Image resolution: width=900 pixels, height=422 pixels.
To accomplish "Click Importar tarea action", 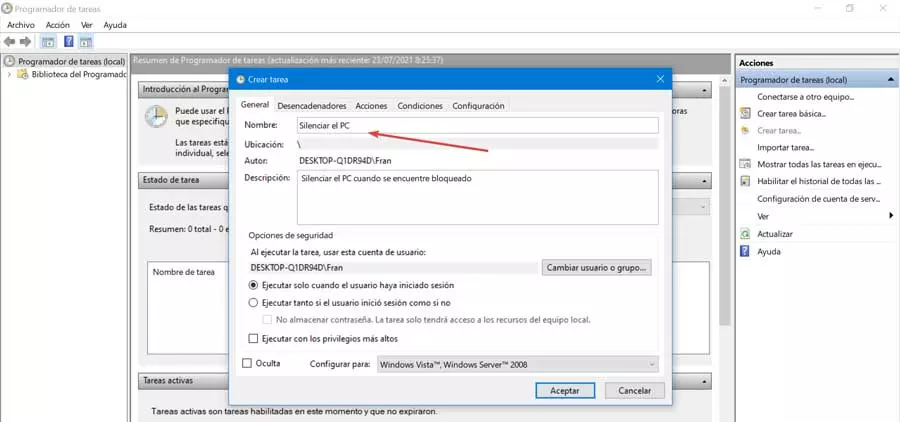I will coord(786,148).
